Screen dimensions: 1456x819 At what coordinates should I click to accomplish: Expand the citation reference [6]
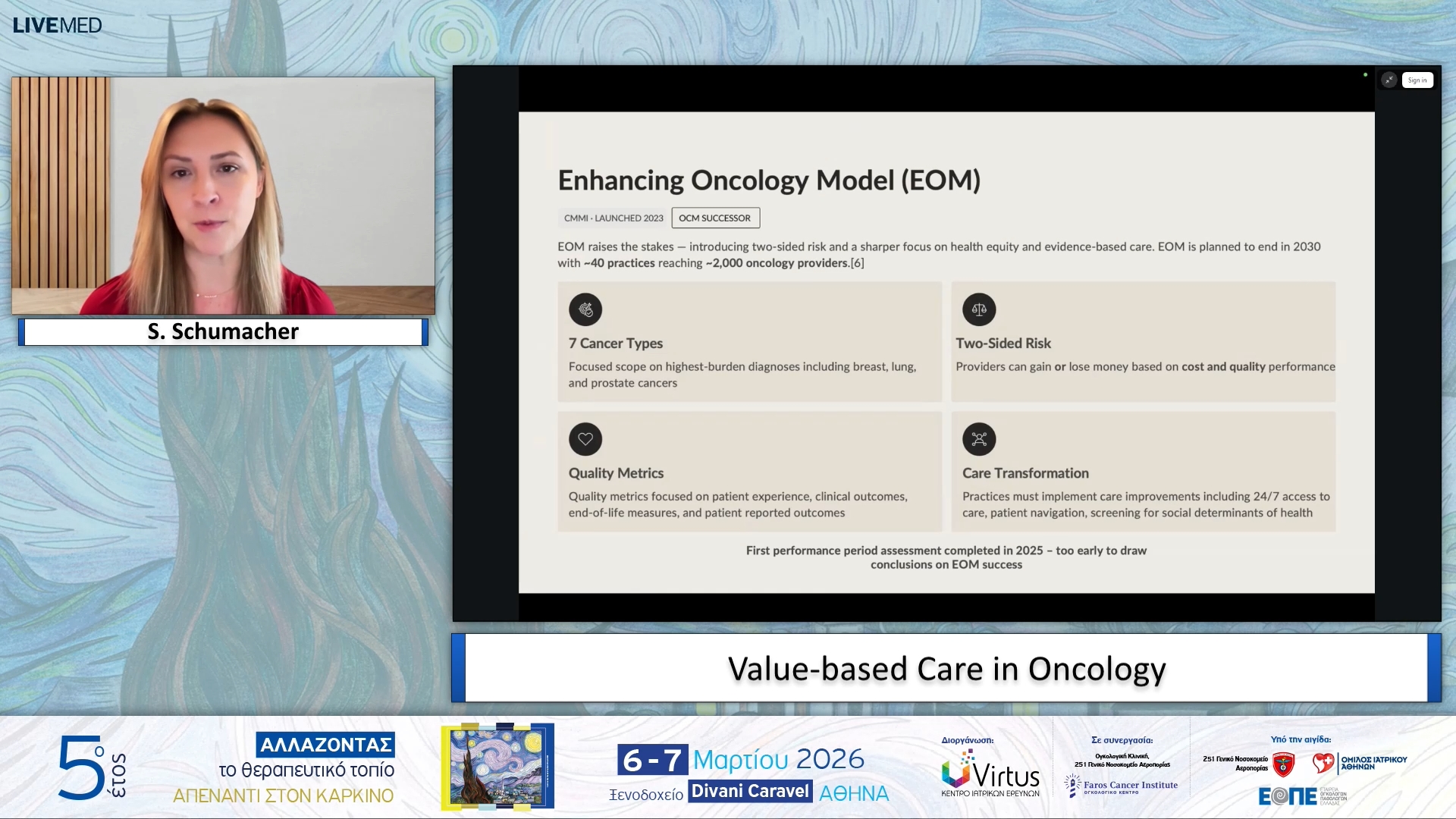point(858,264)
